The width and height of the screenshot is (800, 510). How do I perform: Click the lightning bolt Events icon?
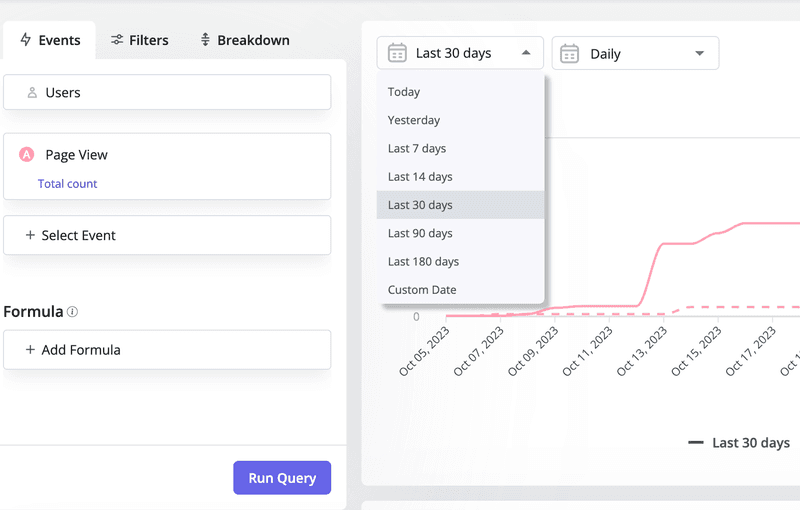(26, 40)
